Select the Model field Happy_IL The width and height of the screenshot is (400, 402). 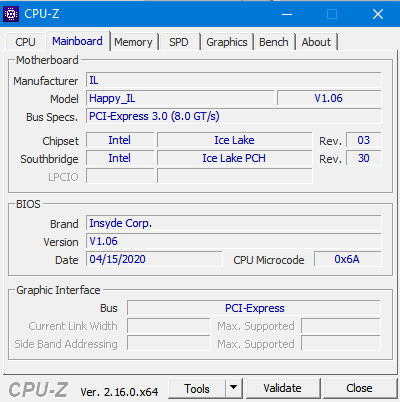pyautogui.click(x=180, y=98)
